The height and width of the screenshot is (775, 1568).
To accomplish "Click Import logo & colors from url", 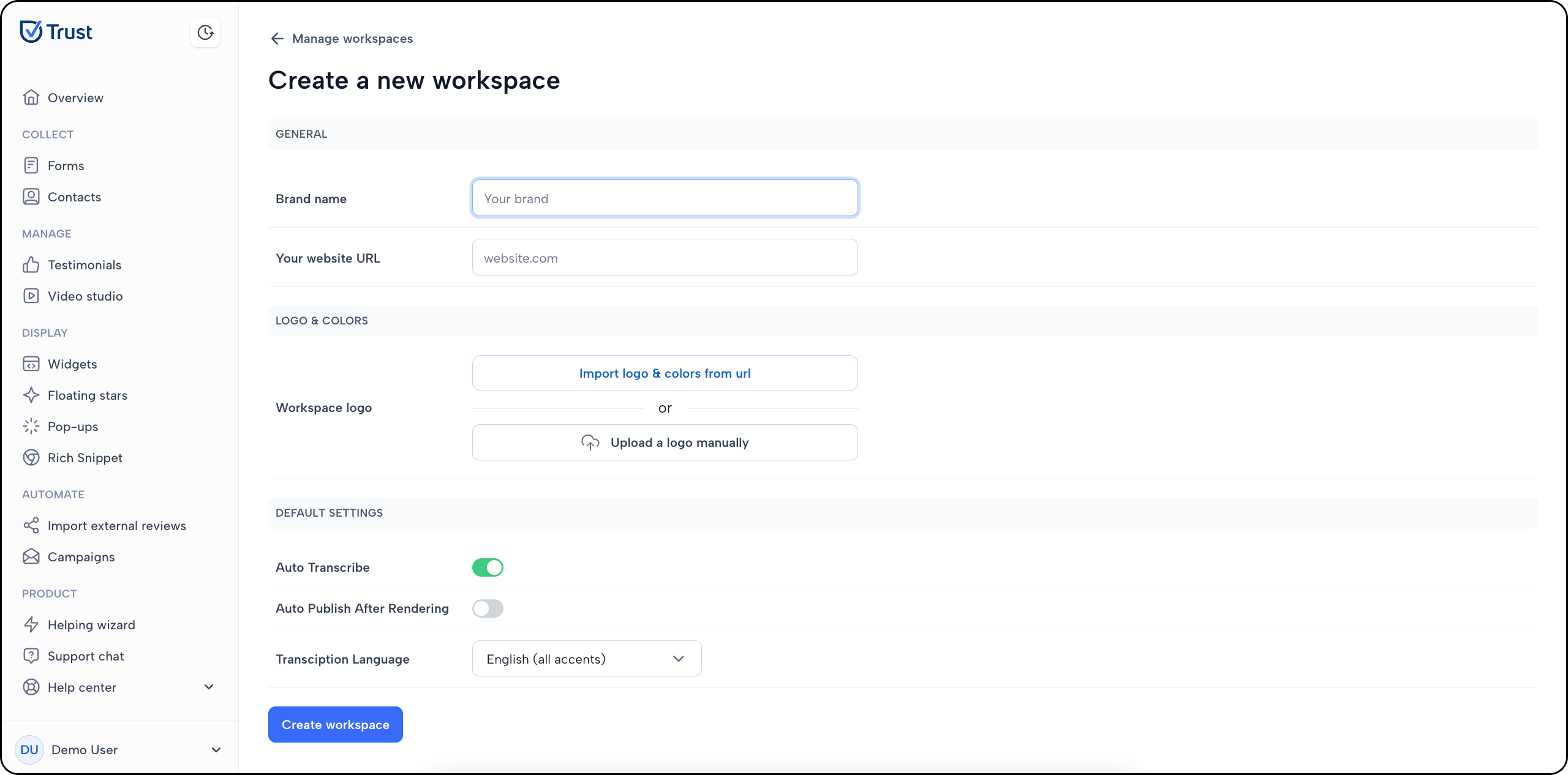I will tap(665, 373).
